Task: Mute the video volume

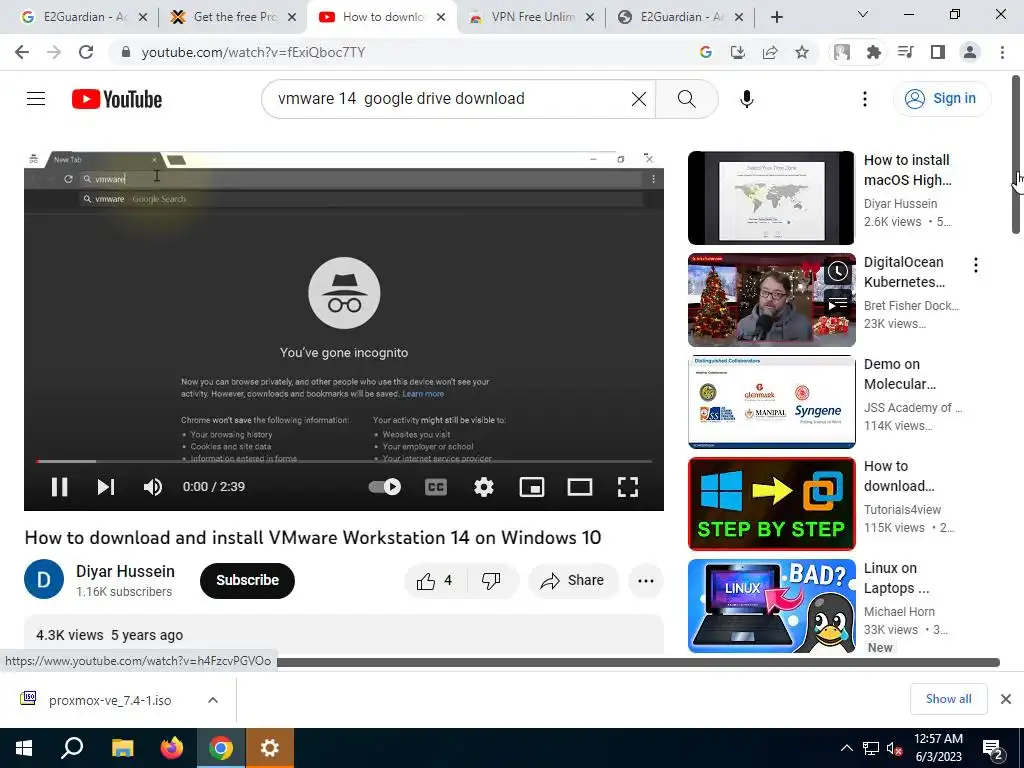Action: (x=153, y=487)
